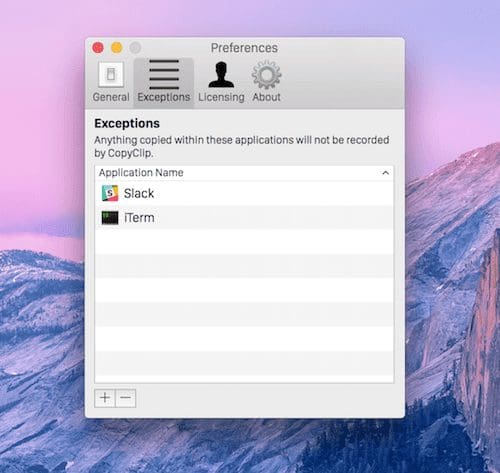500x473 pixels.
Task: Click the Slack app icon in list
Action: tap(110, 193)
